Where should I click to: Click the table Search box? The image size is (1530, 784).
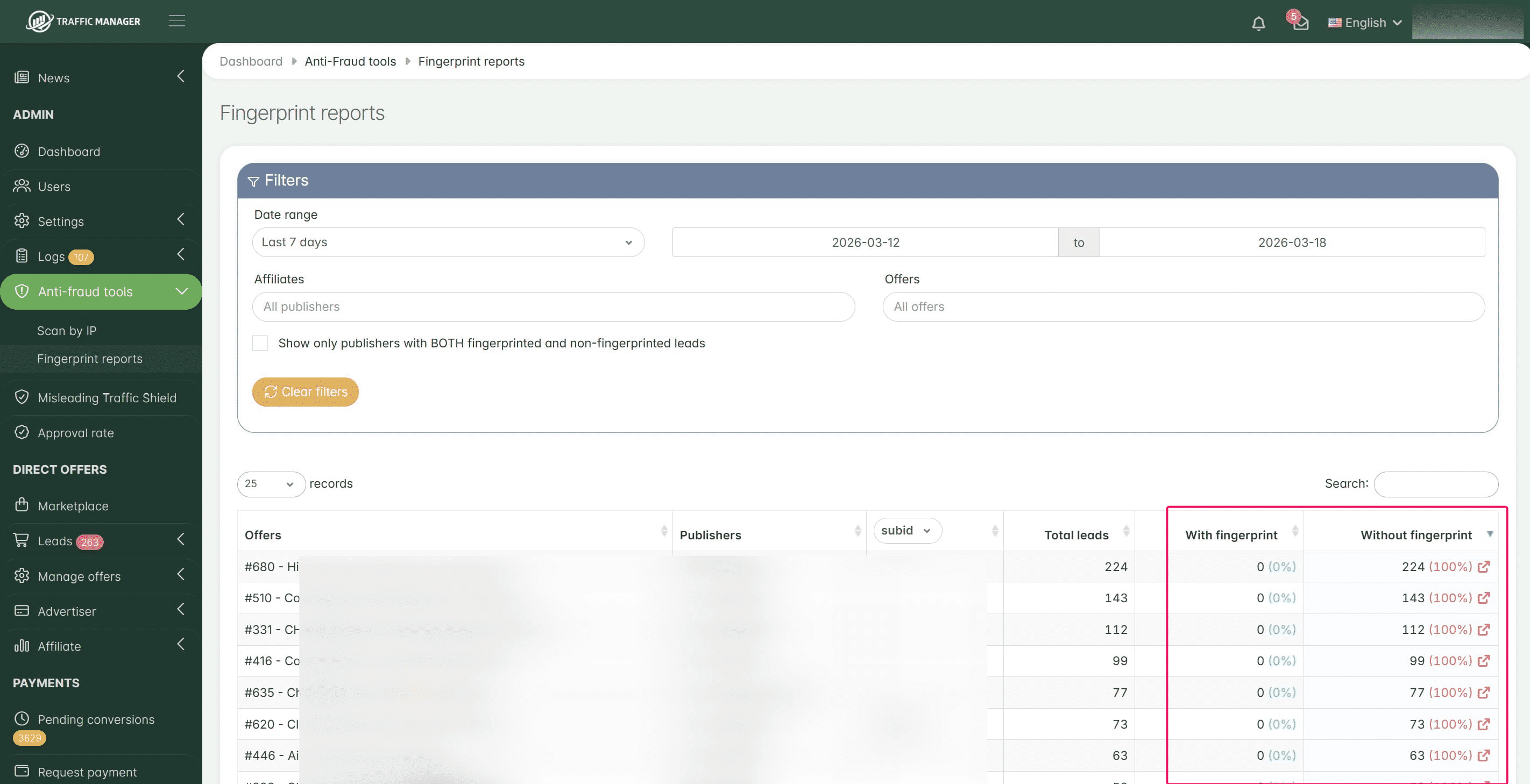coord(1435,484)
